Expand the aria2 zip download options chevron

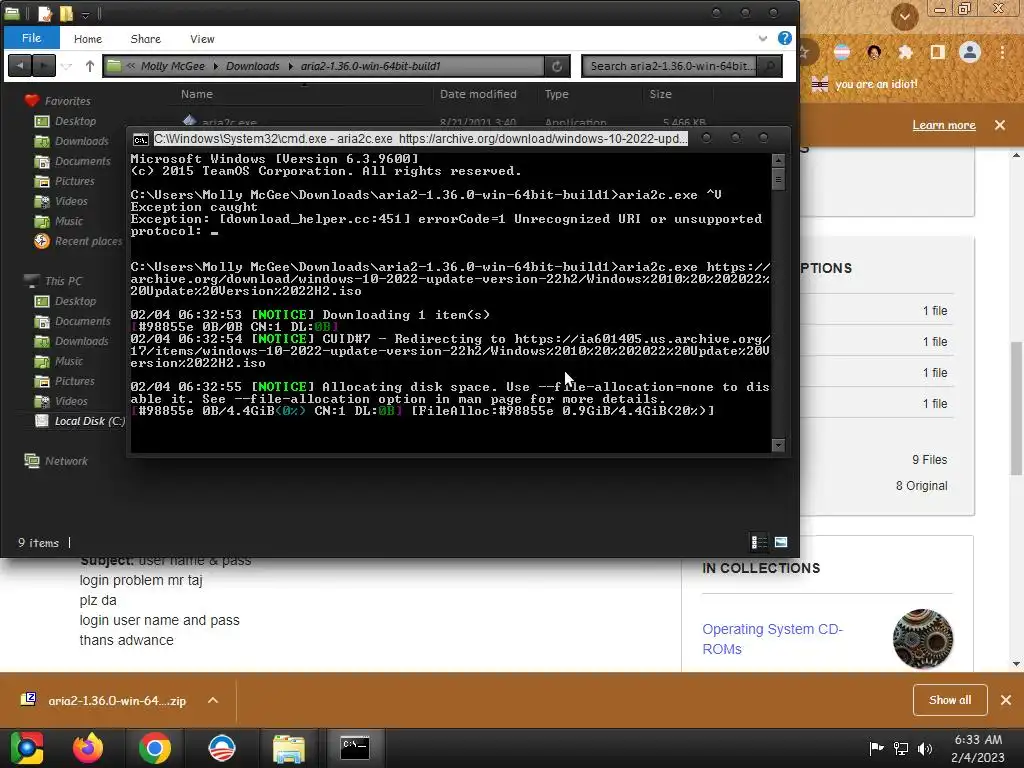[213, 700]
